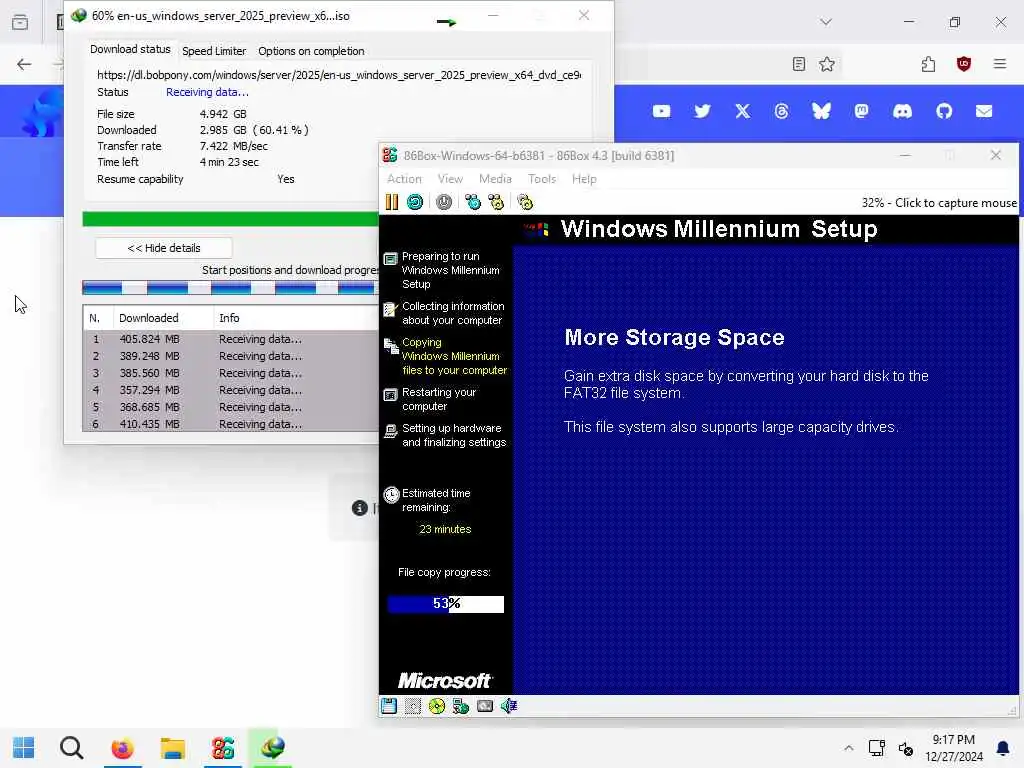Open the Mastodon link in the browser header
The height and width of the screenshot is (768, 1024).
pyautogui.click(x=861, y=111)
